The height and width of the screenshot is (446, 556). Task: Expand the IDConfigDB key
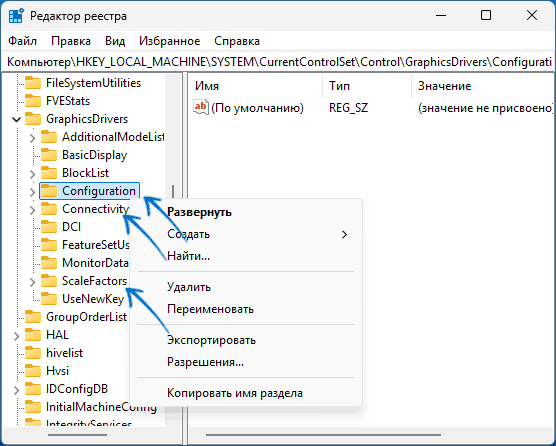(16, 390)
